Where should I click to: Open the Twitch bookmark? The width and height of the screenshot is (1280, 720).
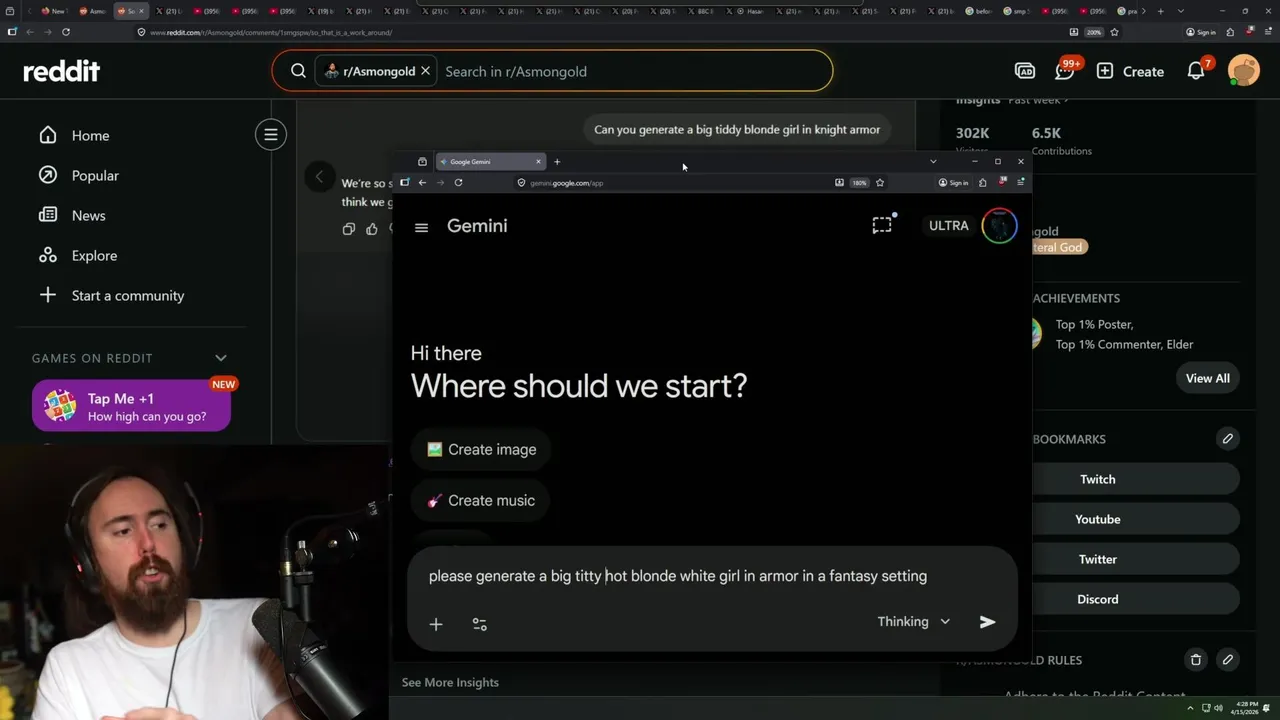[1097, 479]
